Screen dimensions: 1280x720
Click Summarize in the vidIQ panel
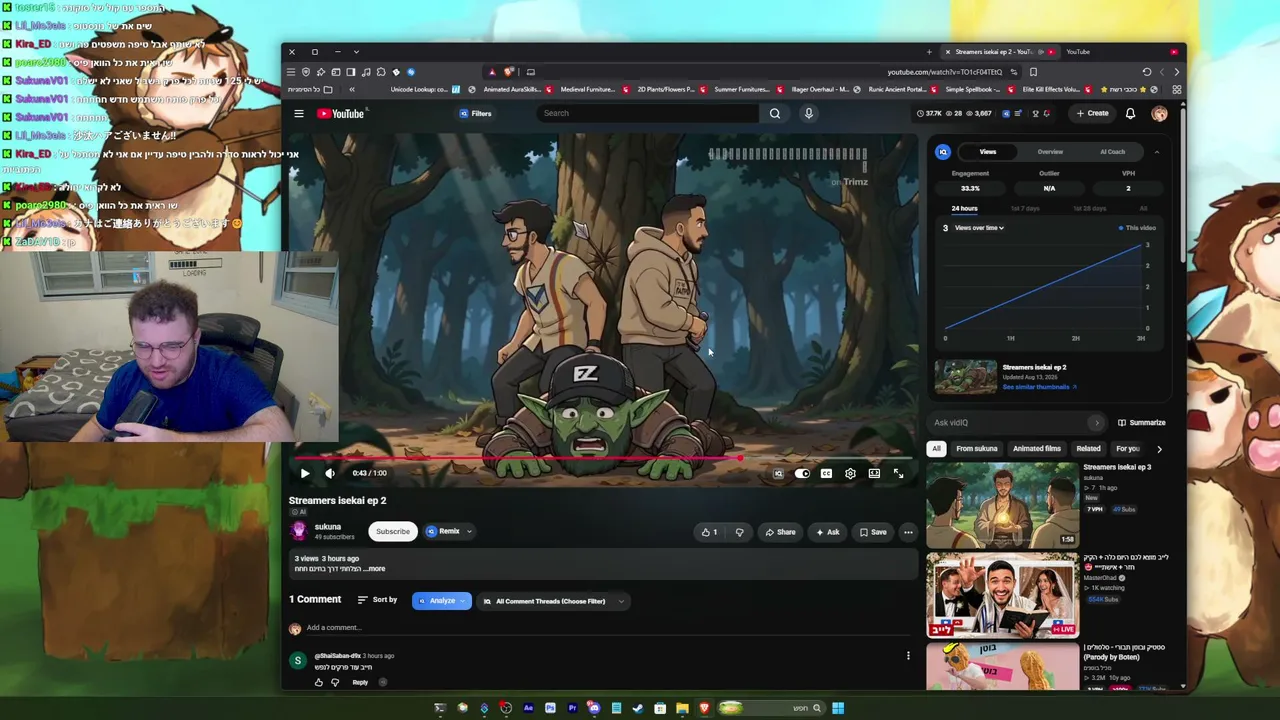tap(1141, 423)
